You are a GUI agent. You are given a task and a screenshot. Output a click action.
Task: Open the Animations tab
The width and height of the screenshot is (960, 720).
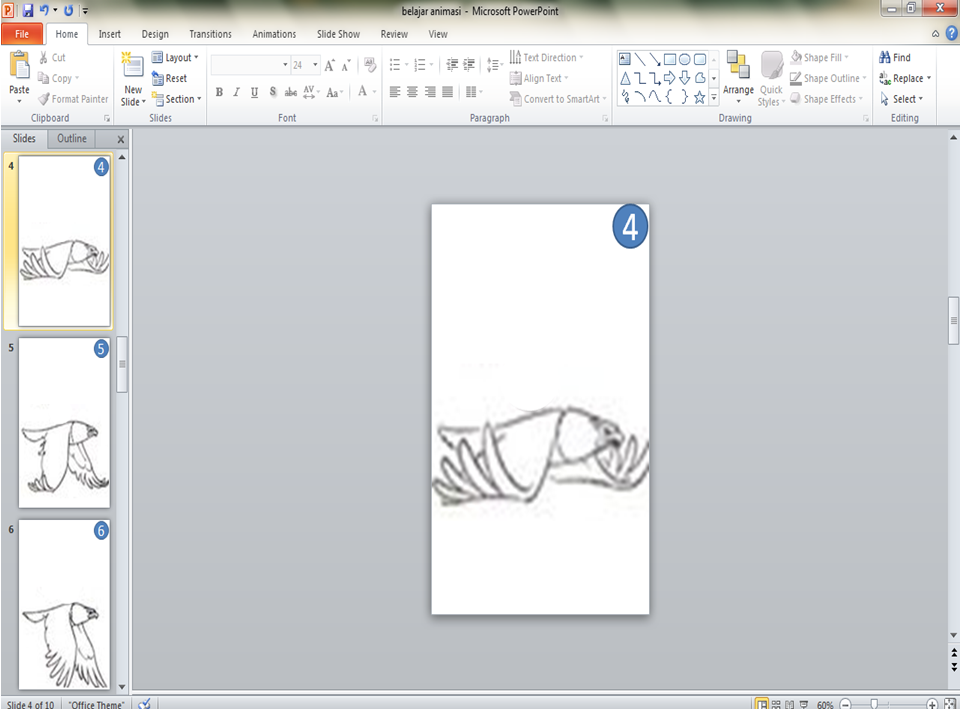[274, 34]
